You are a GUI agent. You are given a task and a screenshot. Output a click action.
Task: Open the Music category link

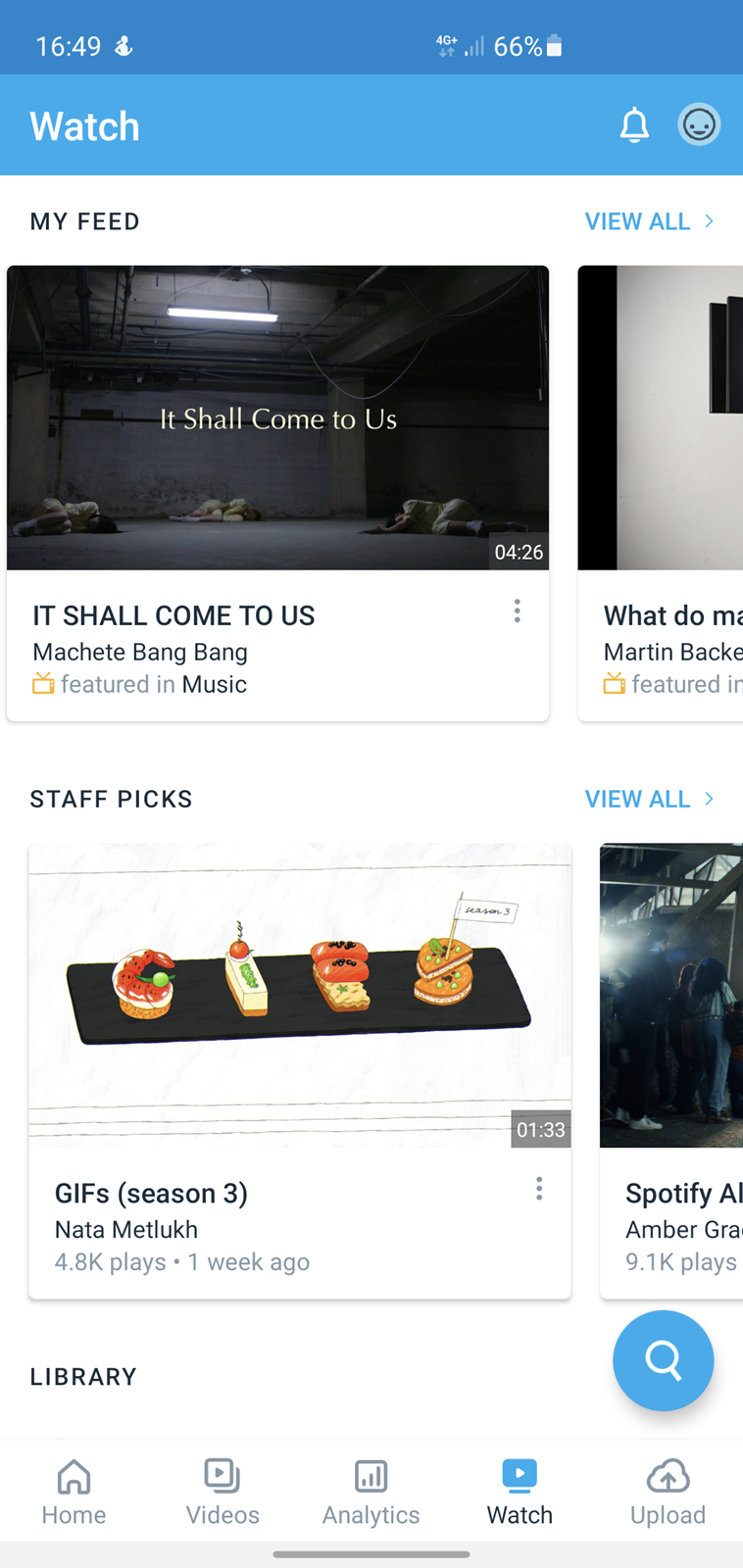click(x=215, y=684)
